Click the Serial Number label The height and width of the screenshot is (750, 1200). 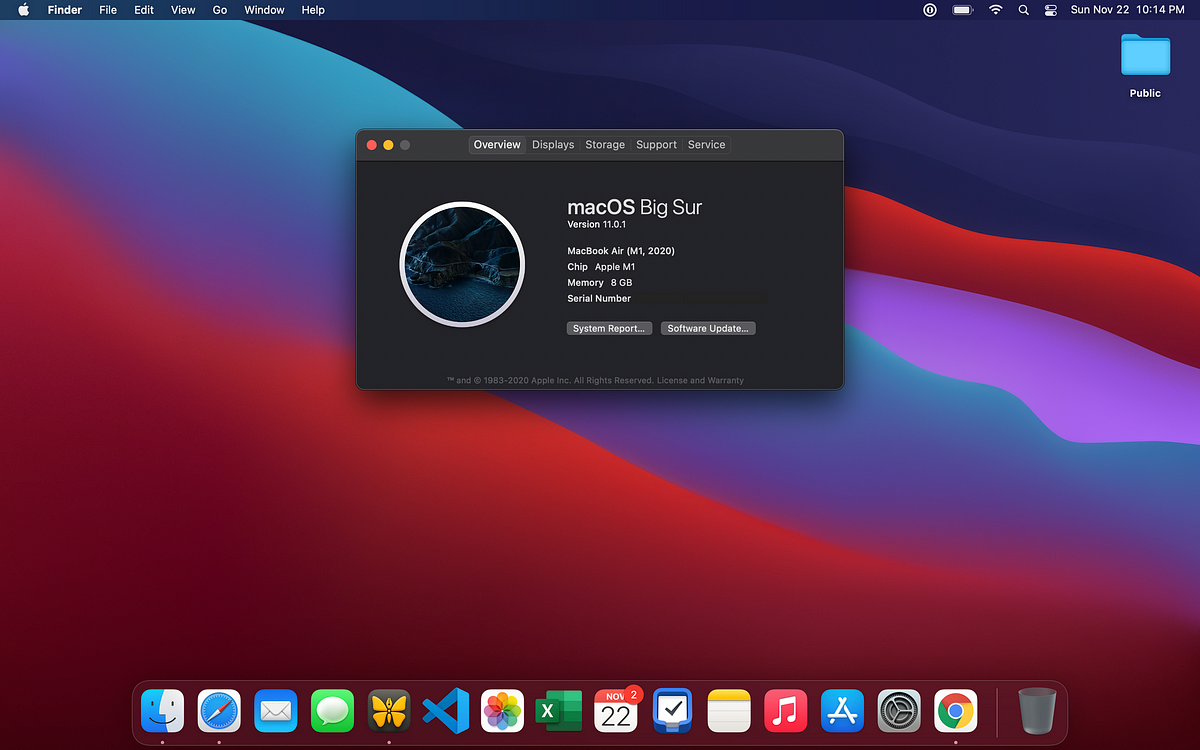click(599, 298)
